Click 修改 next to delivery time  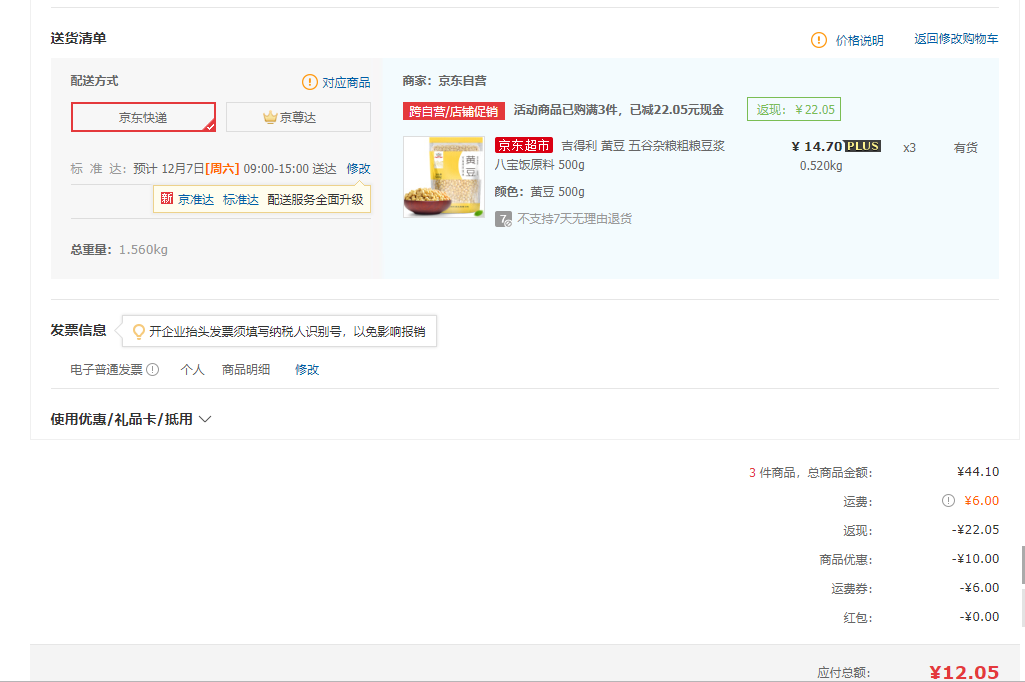[358, 169]
